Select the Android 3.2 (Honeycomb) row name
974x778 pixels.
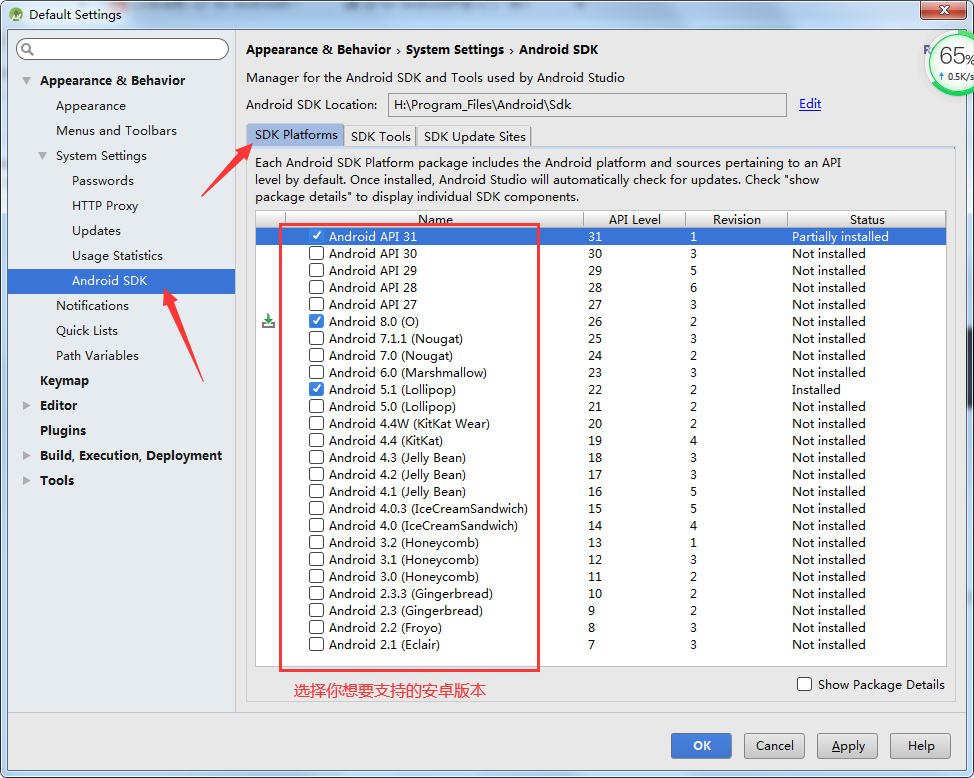pos(404,542)
